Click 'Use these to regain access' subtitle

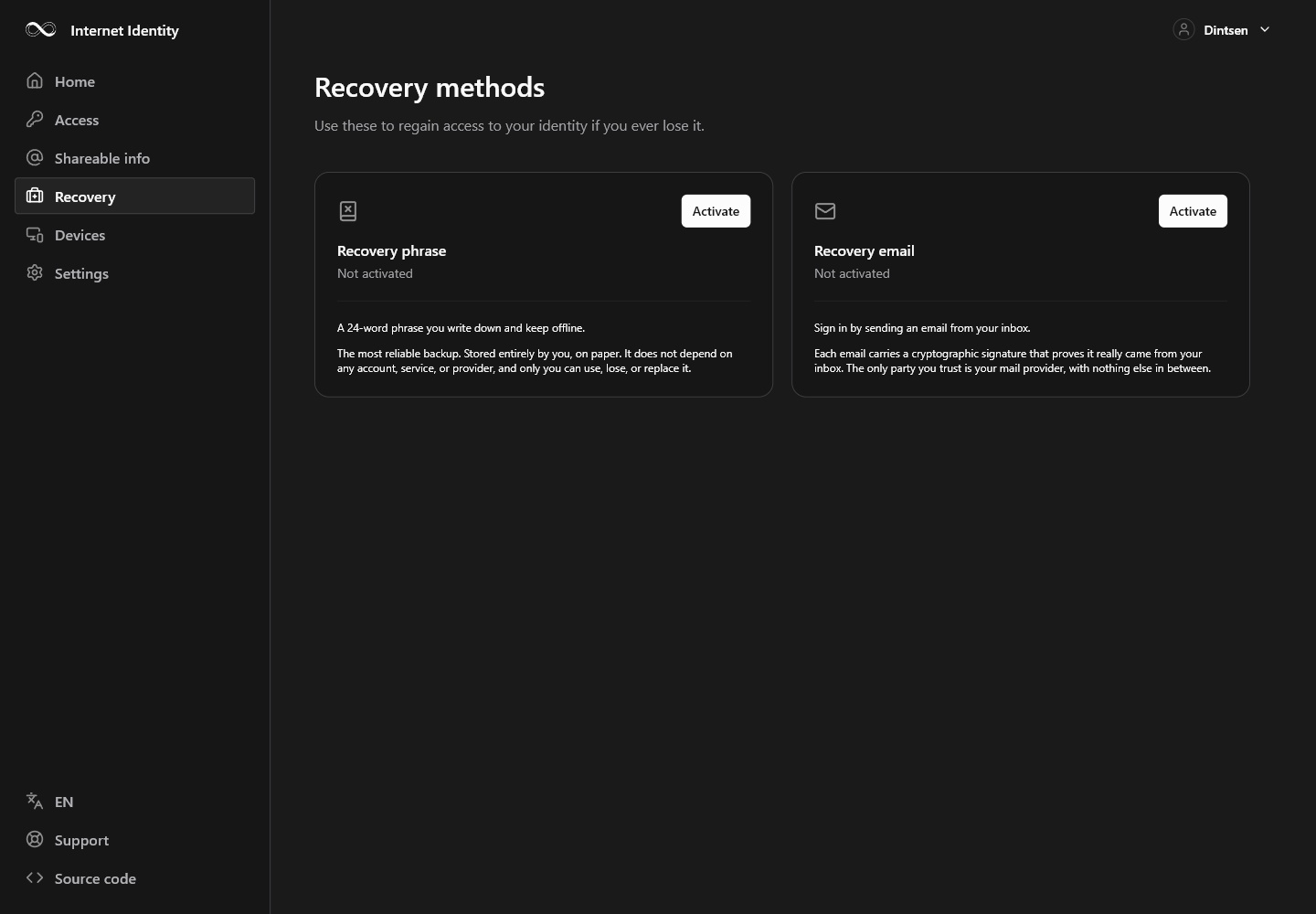pos(509,125)
